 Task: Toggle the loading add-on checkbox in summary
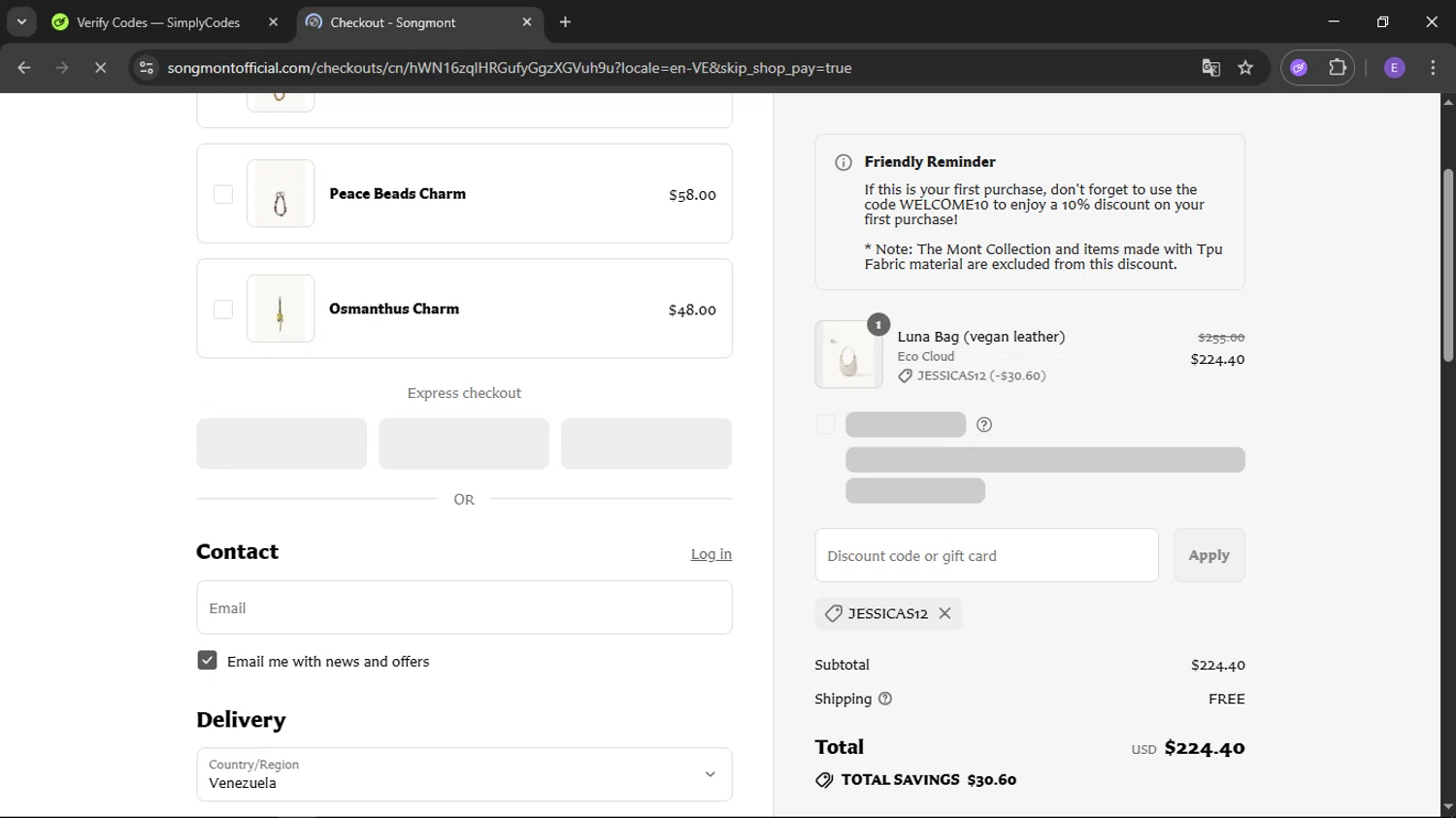point(825,424)
